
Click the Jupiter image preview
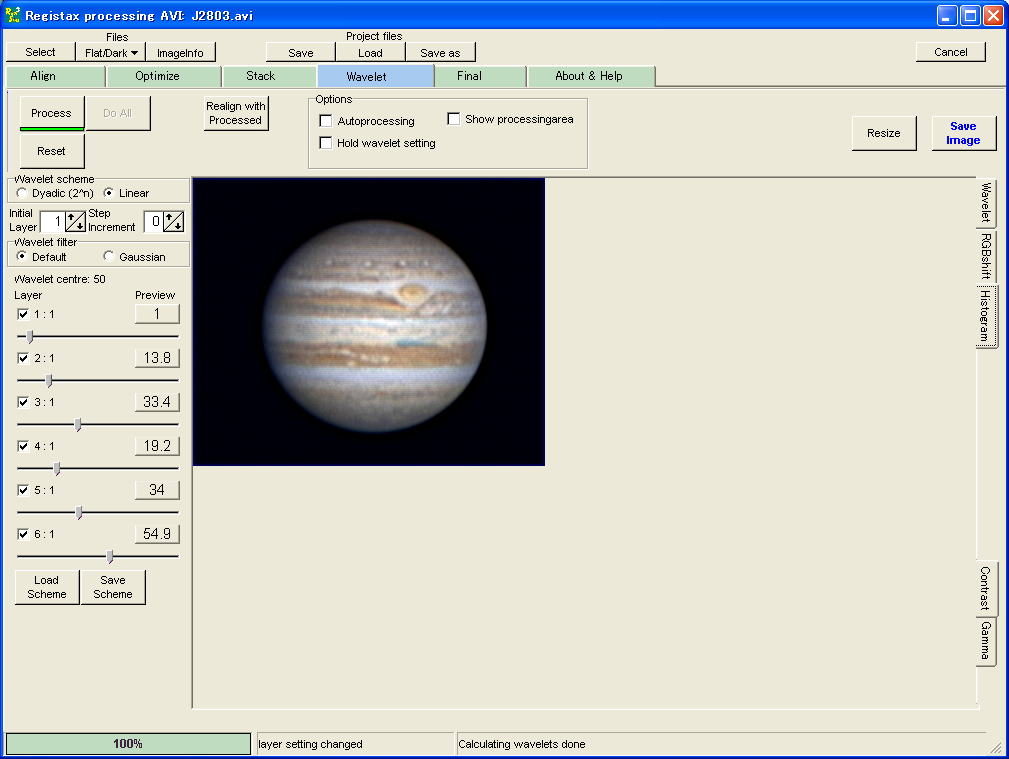click(x=368, y=321)
